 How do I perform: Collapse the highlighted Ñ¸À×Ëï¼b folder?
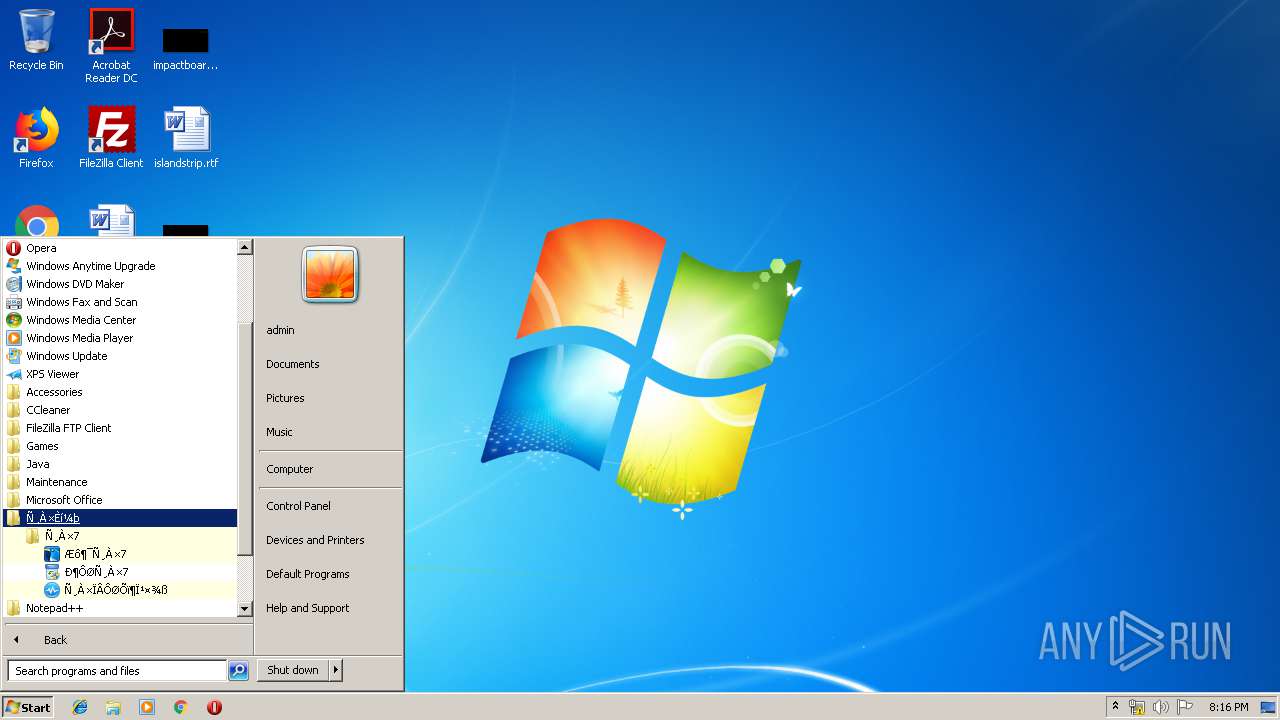[x=120, y=518]
